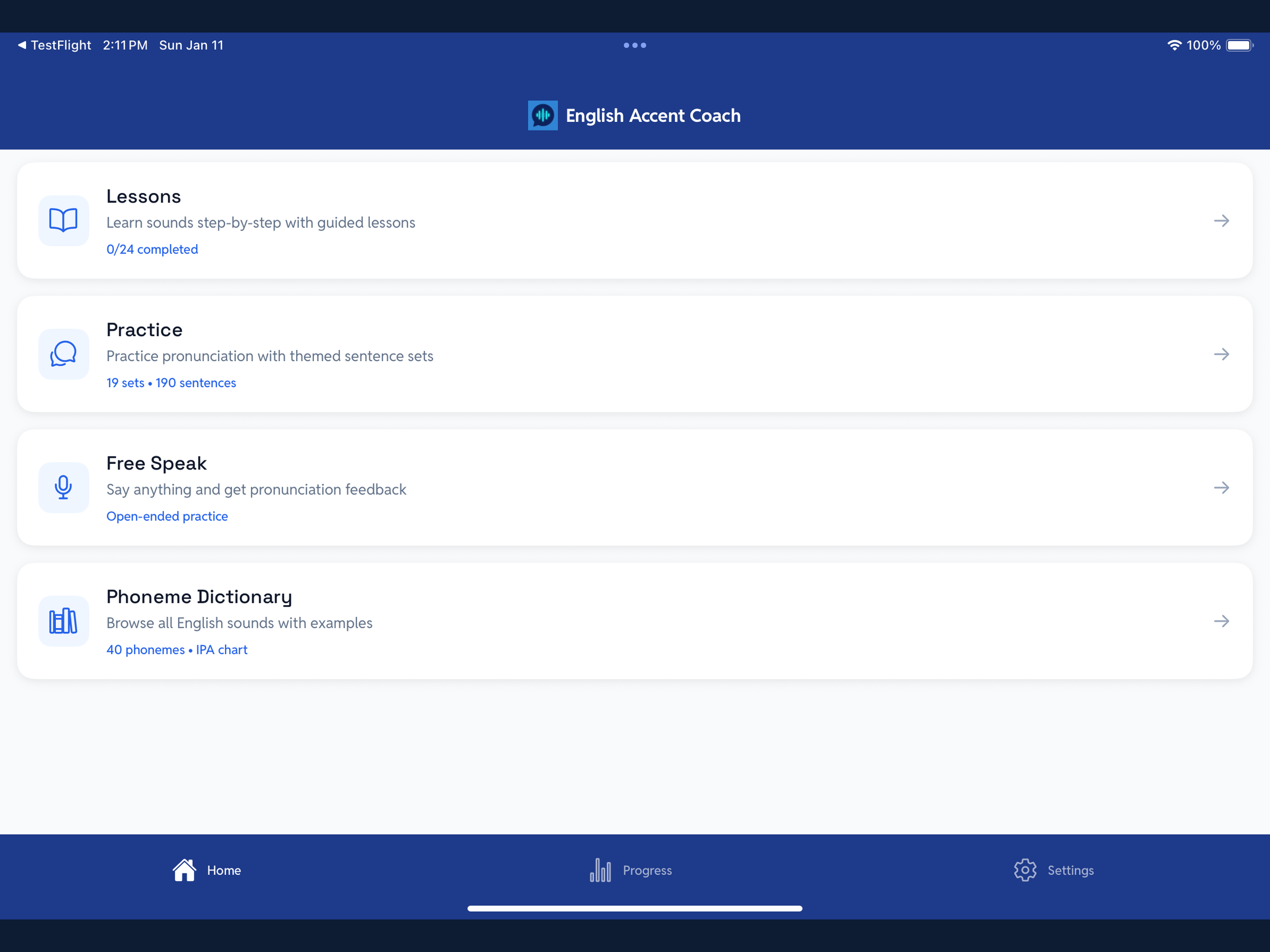Viewport: 1270px width, 952px height.
Task: Tap the home indicator bar
Action: click(635, 908)
